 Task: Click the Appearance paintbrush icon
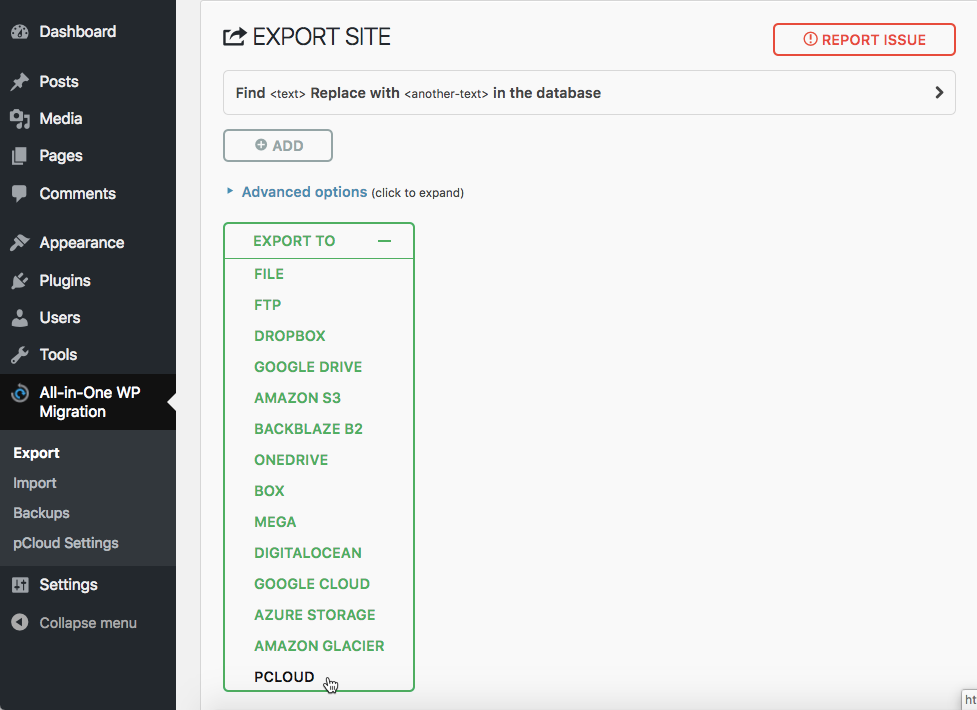click(x=19, y=243)
